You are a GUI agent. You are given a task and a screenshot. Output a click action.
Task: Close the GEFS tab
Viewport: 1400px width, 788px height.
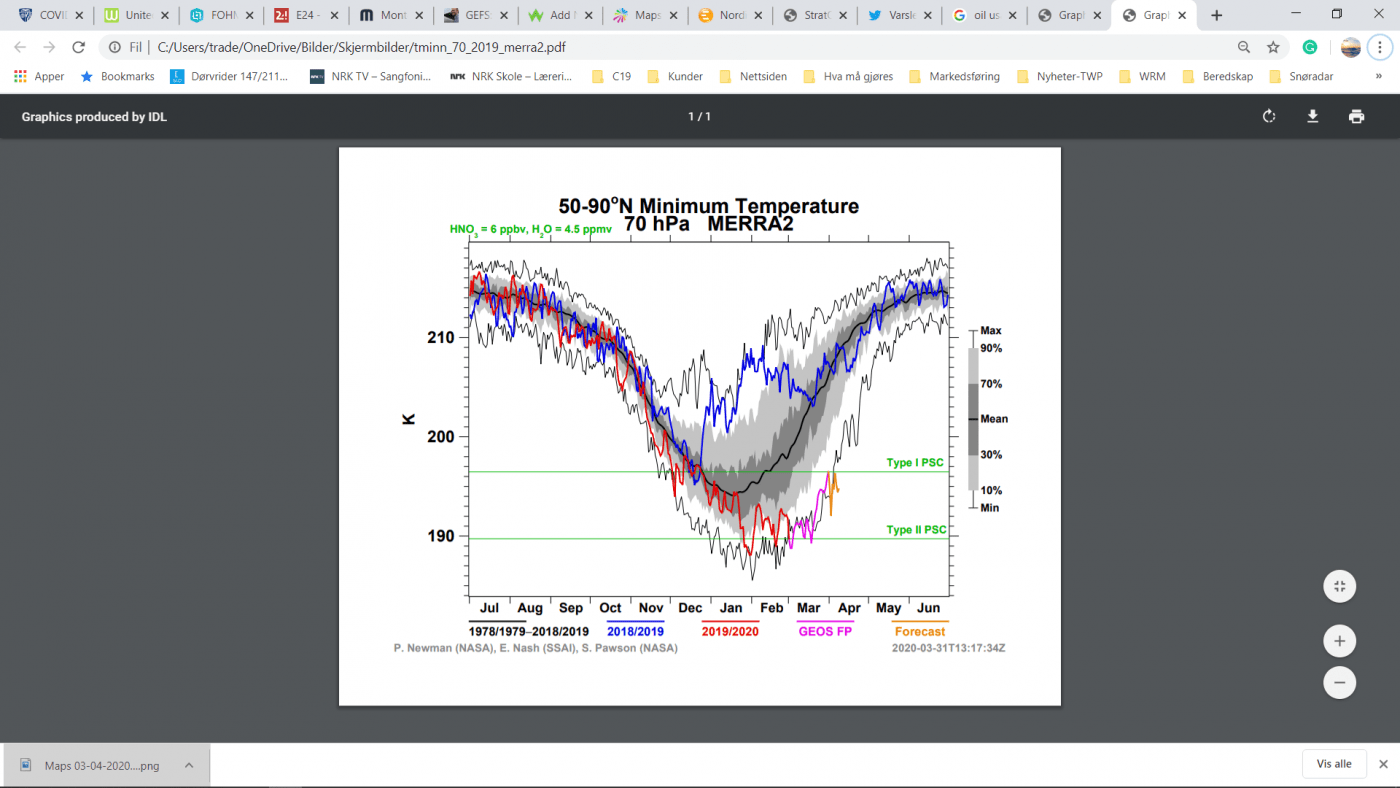(x=504, y=15)
